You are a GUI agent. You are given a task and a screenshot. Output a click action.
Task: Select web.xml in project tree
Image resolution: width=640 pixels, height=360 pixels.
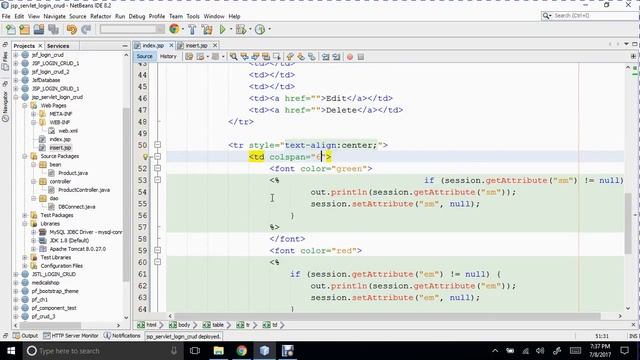tap(68, 131)
